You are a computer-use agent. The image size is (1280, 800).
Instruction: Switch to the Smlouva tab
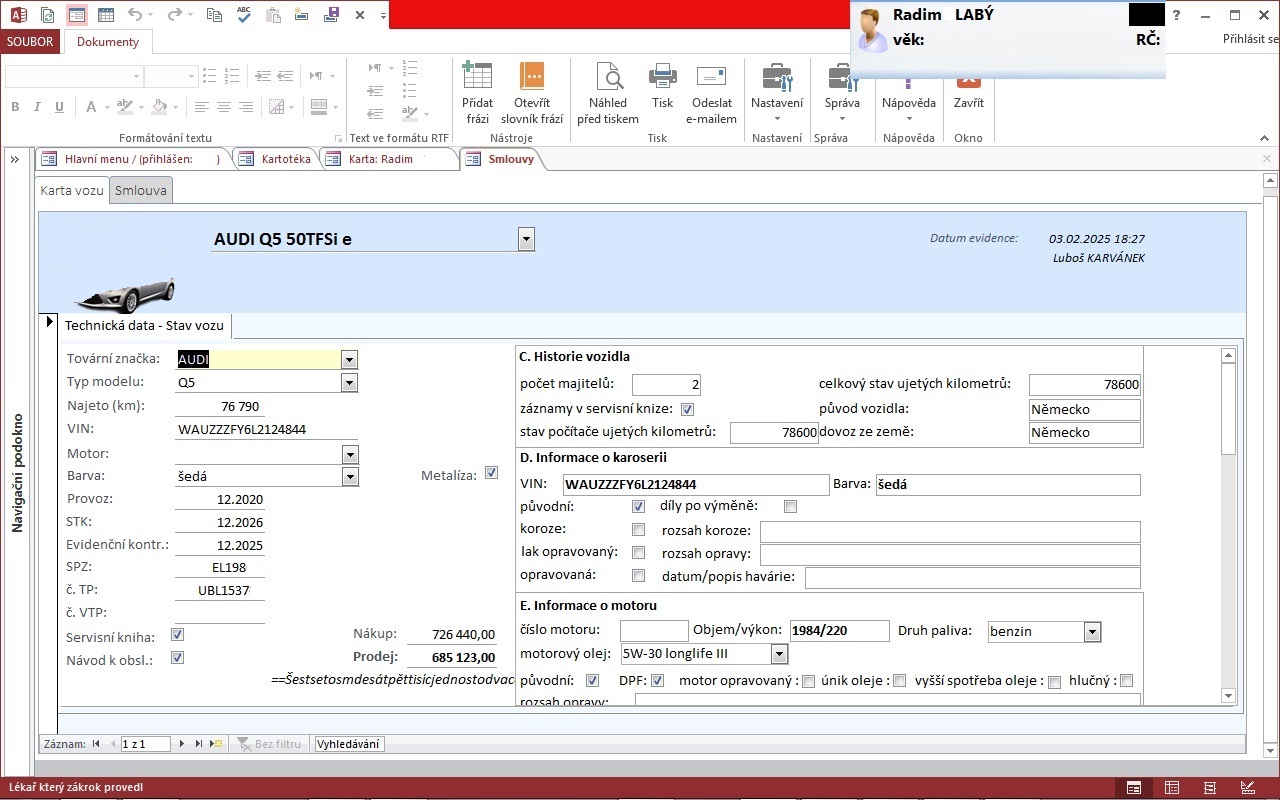[141, 190]
